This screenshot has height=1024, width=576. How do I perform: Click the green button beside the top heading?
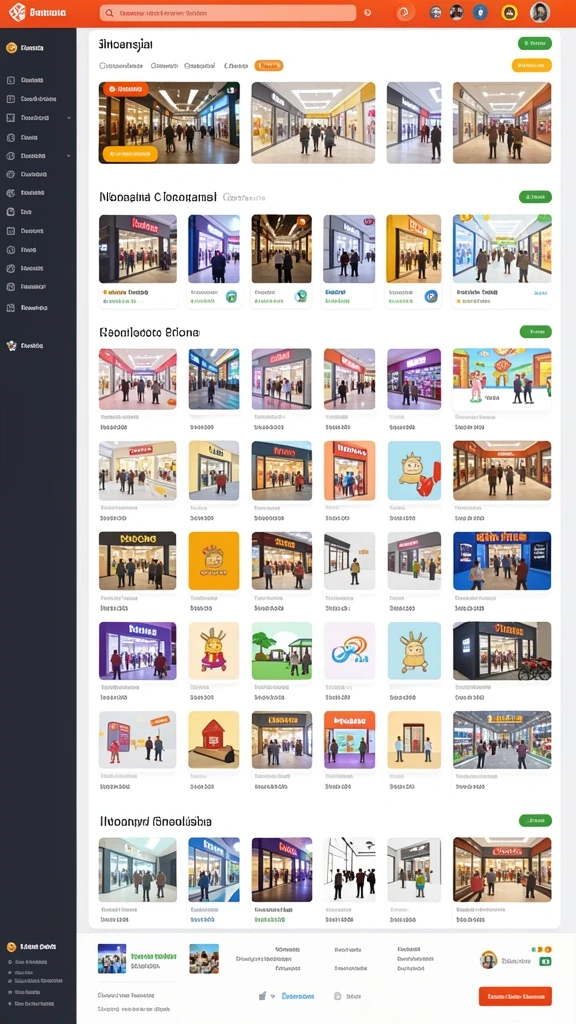(535, 44)
